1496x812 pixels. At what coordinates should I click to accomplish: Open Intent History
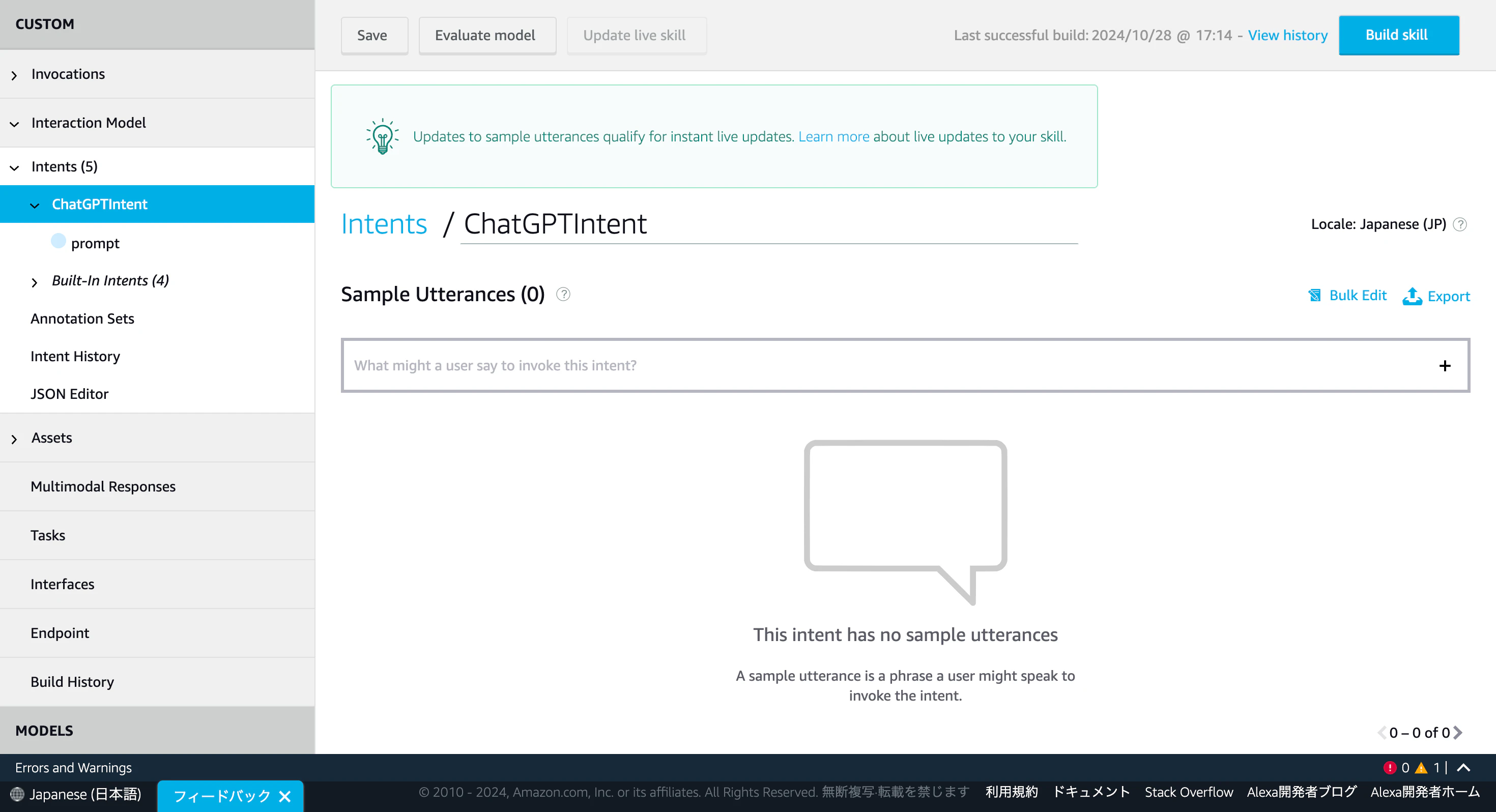pyautogui.click(x=75, y=356)
